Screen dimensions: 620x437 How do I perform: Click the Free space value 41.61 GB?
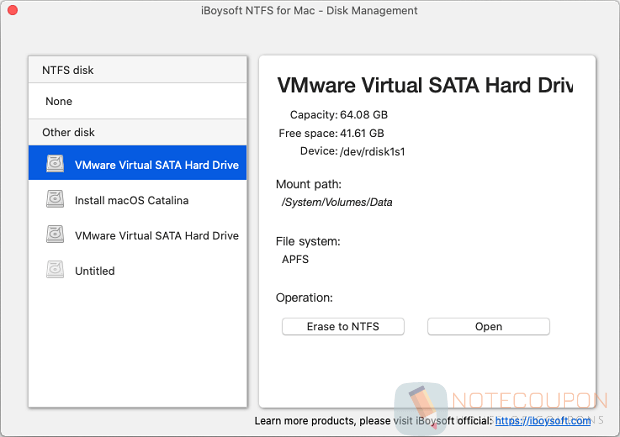(362, 133)
